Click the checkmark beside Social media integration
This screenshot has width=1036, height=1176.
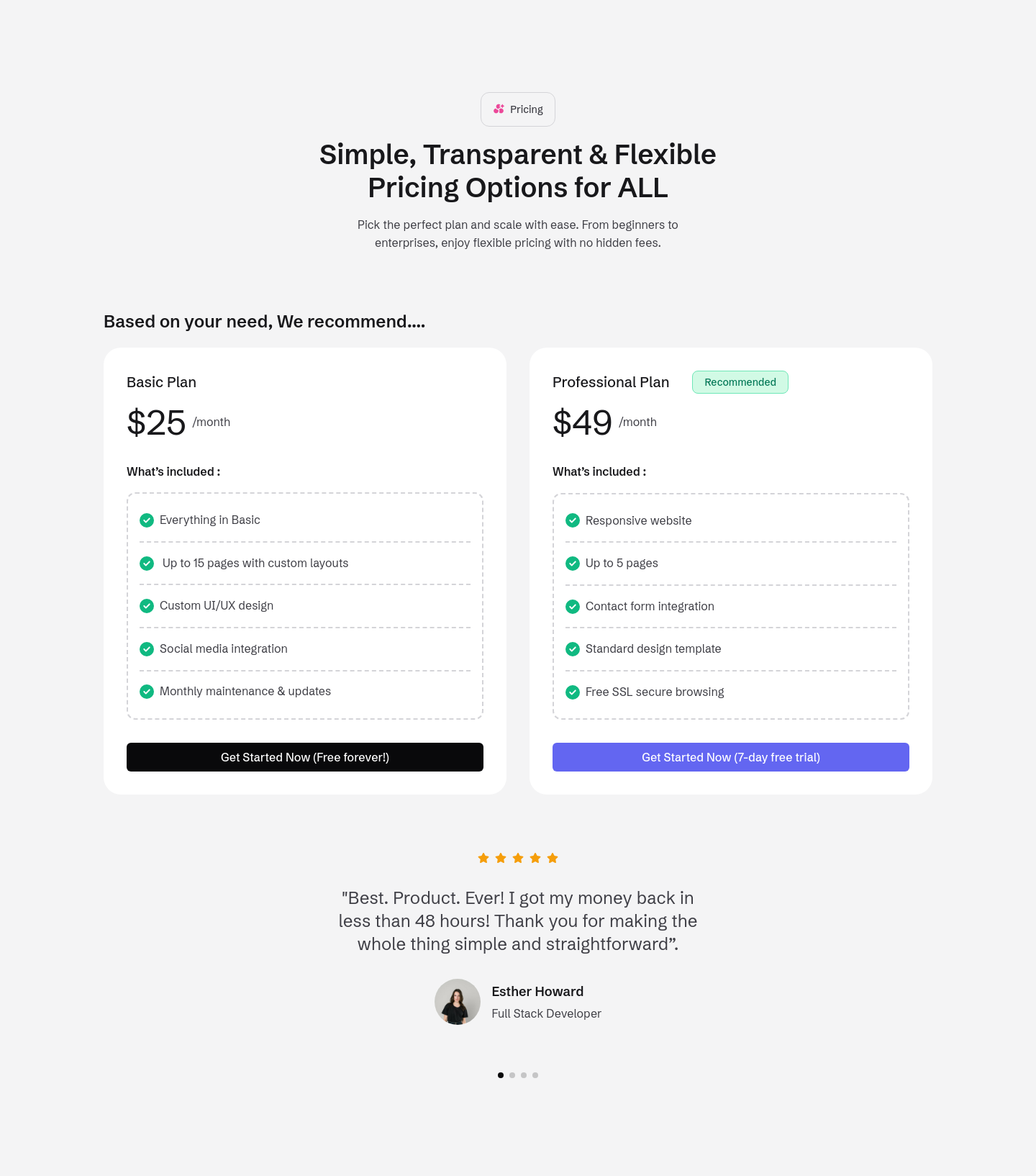pos(147,648)
